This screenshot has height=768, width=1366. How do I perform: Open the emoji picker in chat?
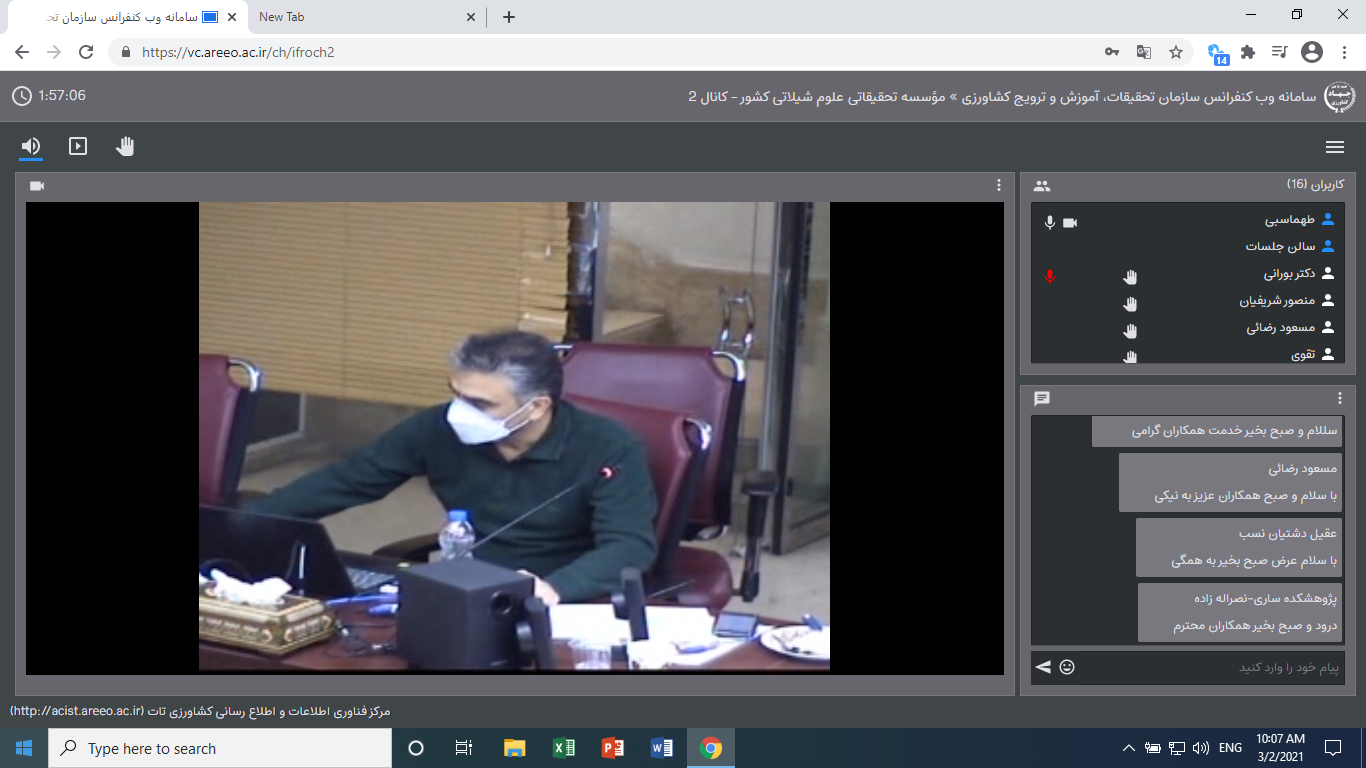click(1067, 667)
